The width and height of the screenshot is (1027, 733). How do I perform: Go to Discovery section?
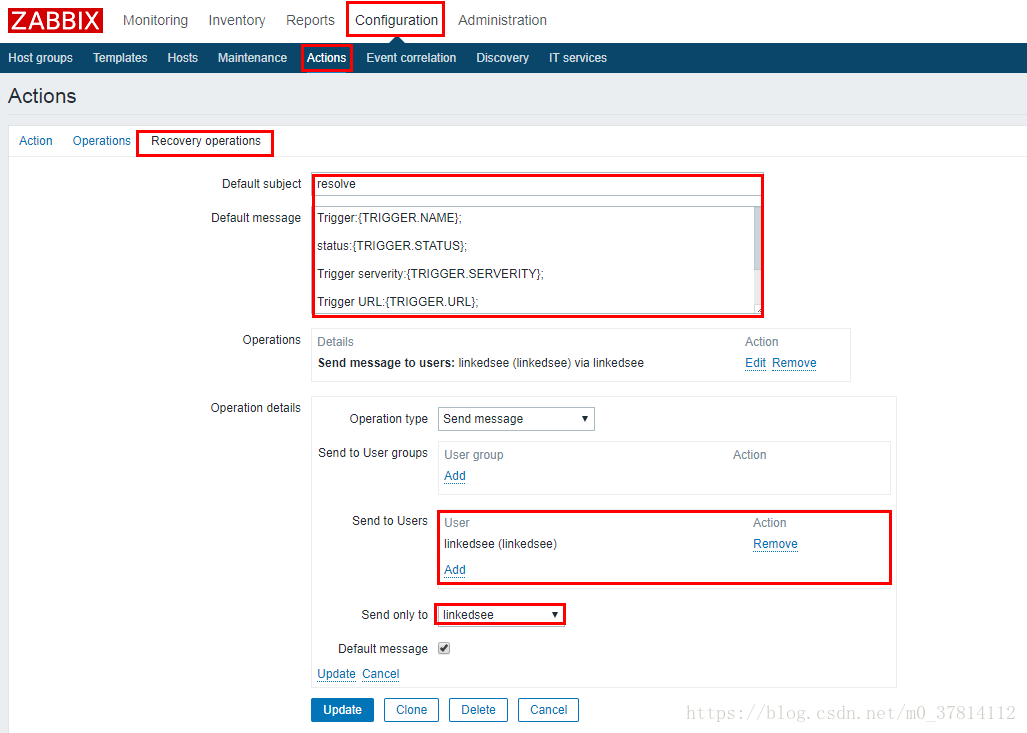click(x=502, y=58)
